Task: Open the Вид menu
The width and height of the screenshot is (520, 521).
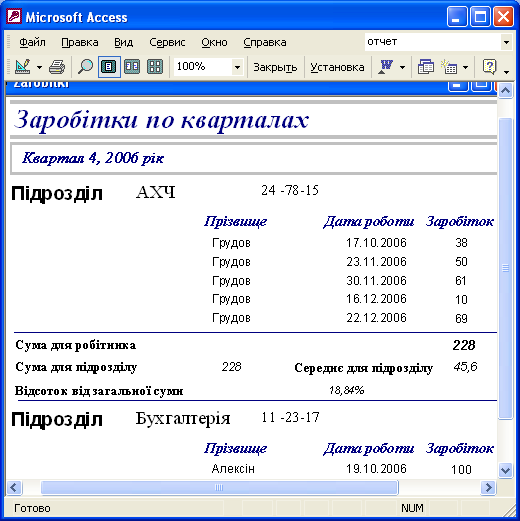Action: pos(124,42)
